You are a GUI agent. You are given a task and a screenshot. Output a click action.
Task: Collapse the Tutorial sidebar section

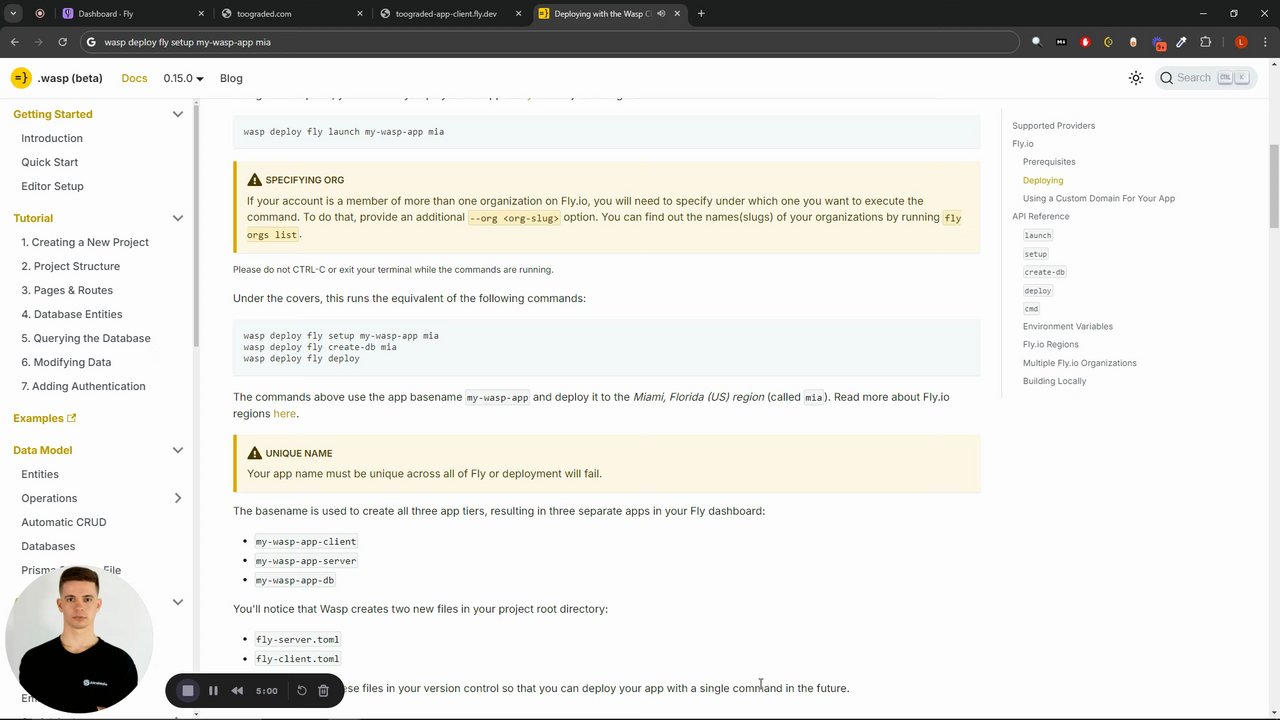[178, 218]
